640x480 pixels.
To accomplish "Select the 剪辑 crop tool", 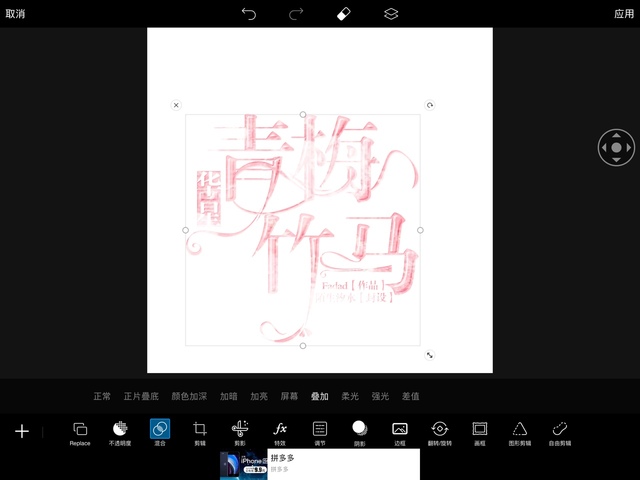I will pos(200,431).
